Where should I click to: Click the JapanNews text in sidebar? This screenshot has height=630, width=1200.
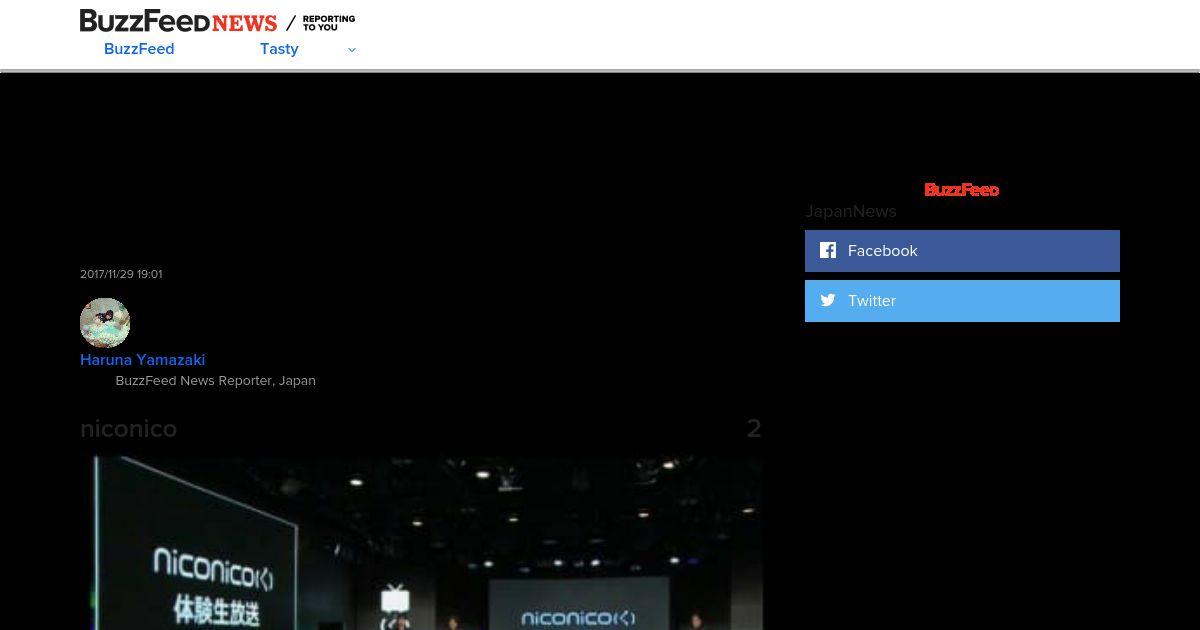851,211
